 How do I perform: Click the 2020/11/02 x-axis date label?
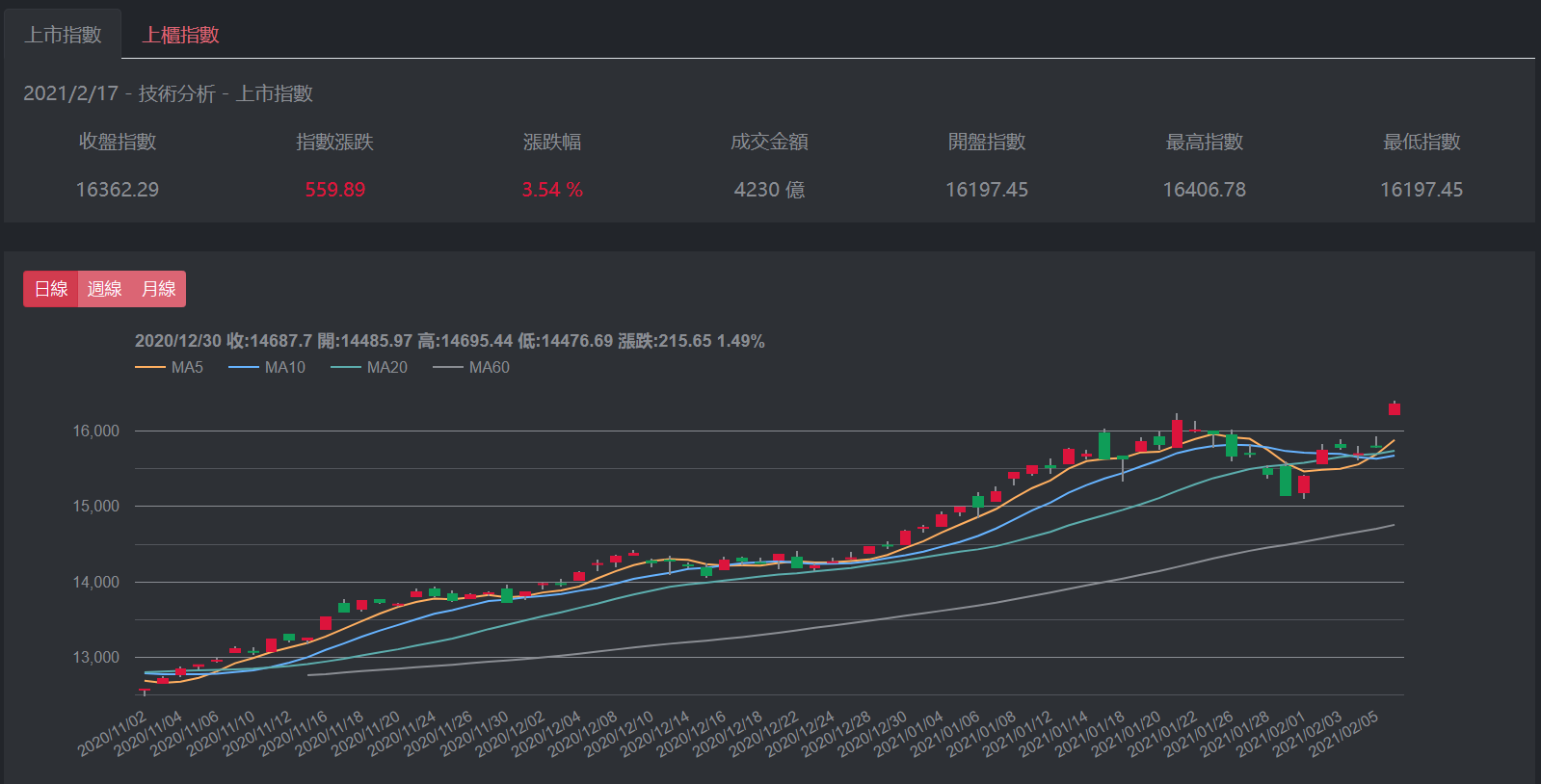point(114,732)
